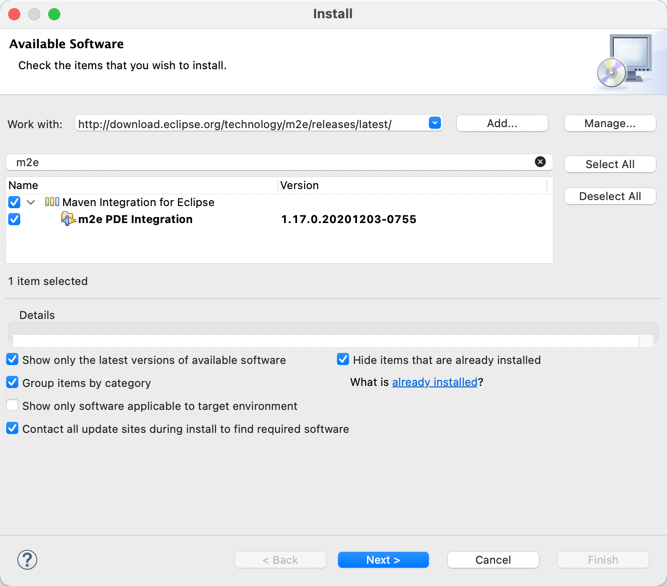Click the Maven Integration category icon
The height and width of the screenshot is (586, 667).
tap(52, 202)
